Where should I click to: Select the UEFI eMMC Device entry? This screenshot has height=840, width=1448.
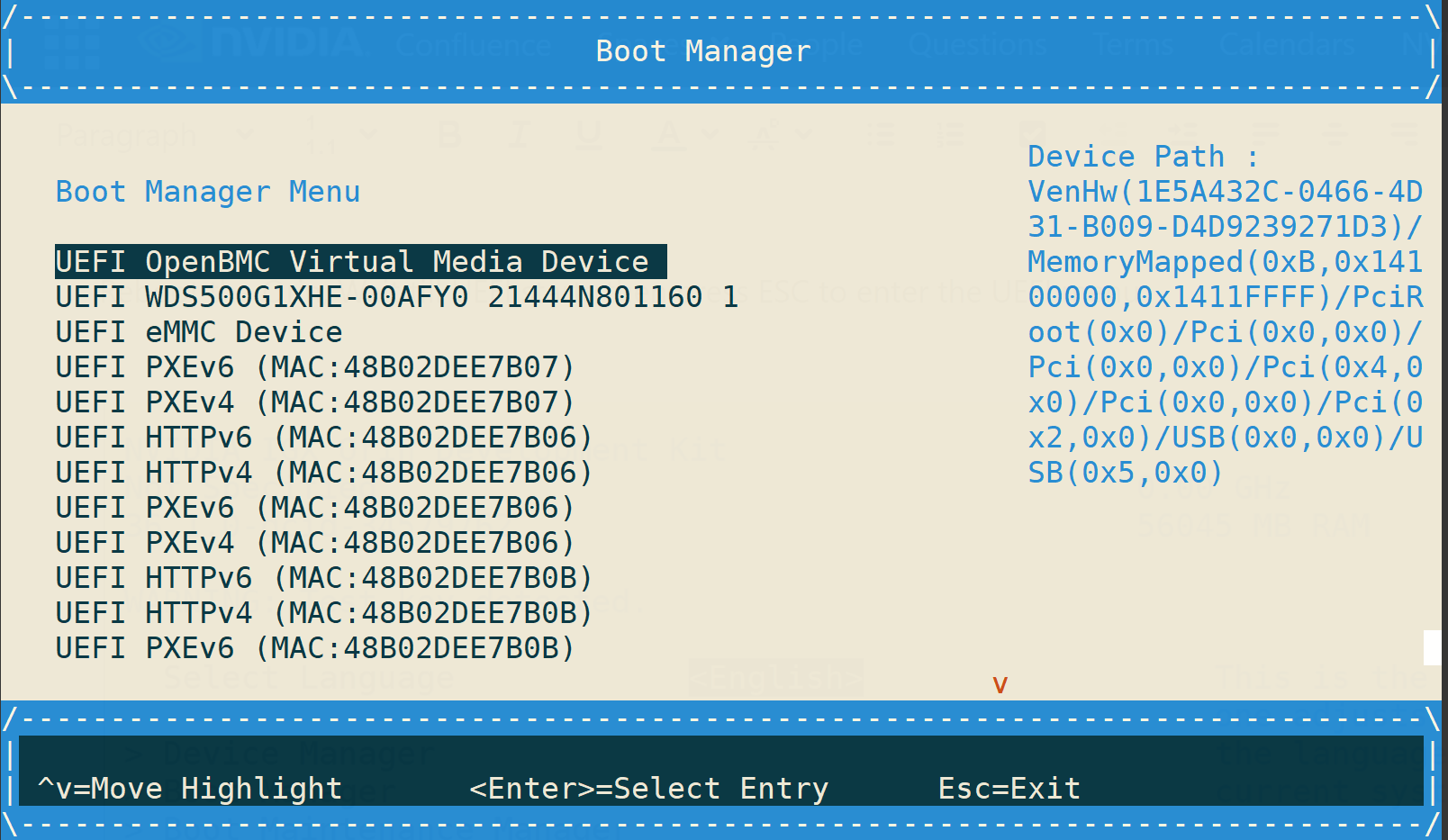(x=199, y=332)
